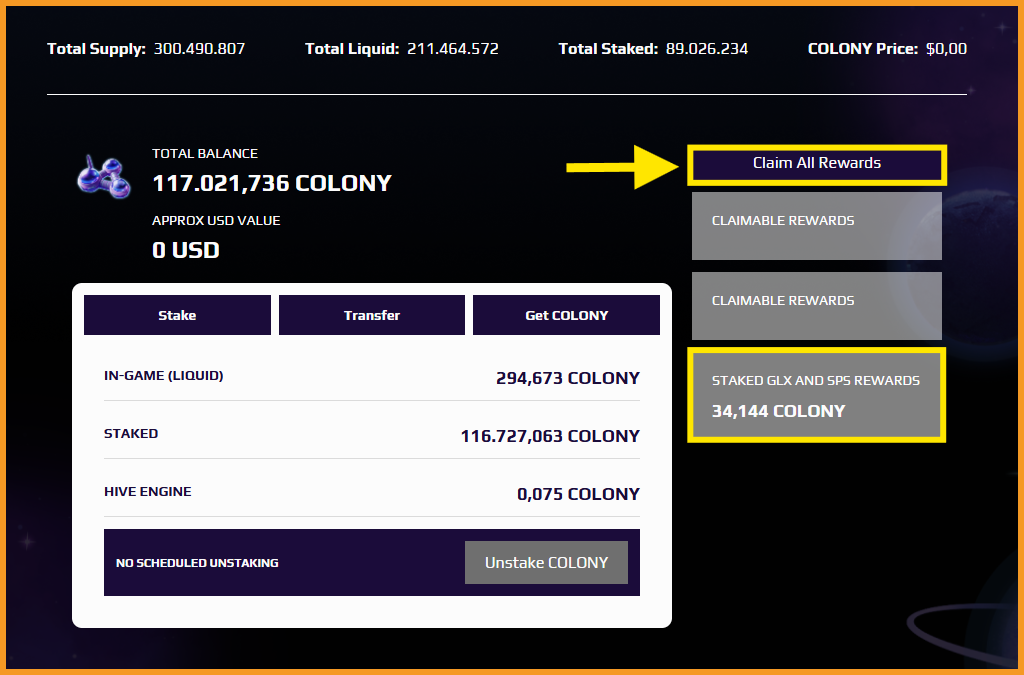
Task: Click the Total Liquid label
Action: (x=352, y=49)
